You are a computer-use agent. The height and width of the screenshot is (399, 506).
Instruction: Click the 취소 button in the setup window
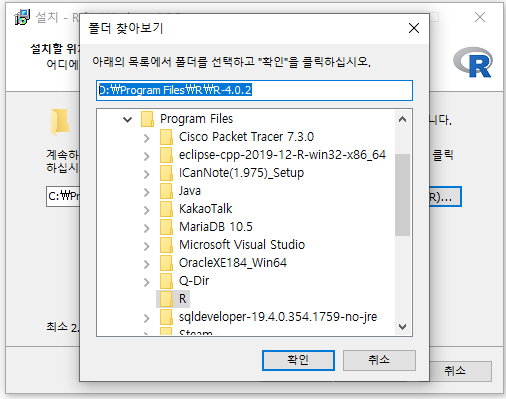point(460,371)
